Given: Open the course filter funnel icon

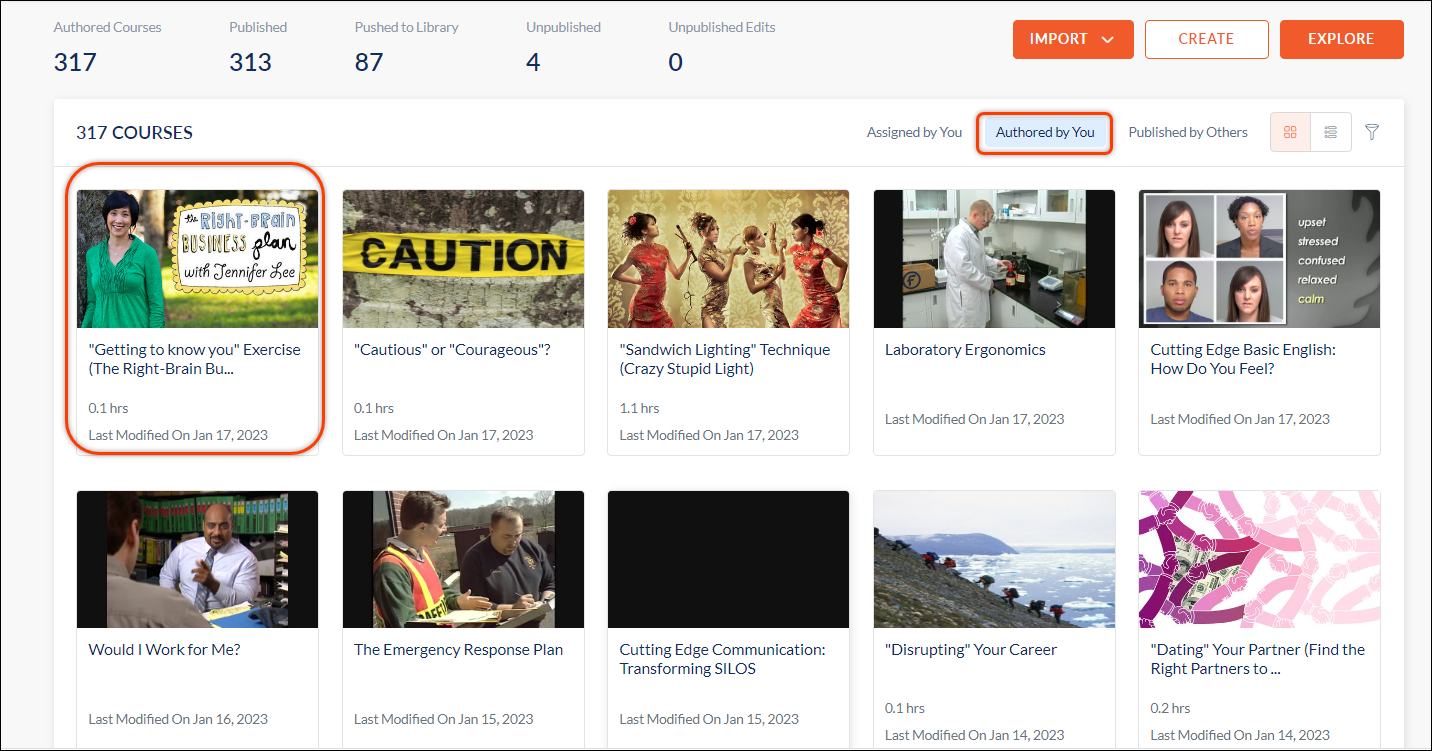Looking at the screenshot, I should coord(1372,132).
